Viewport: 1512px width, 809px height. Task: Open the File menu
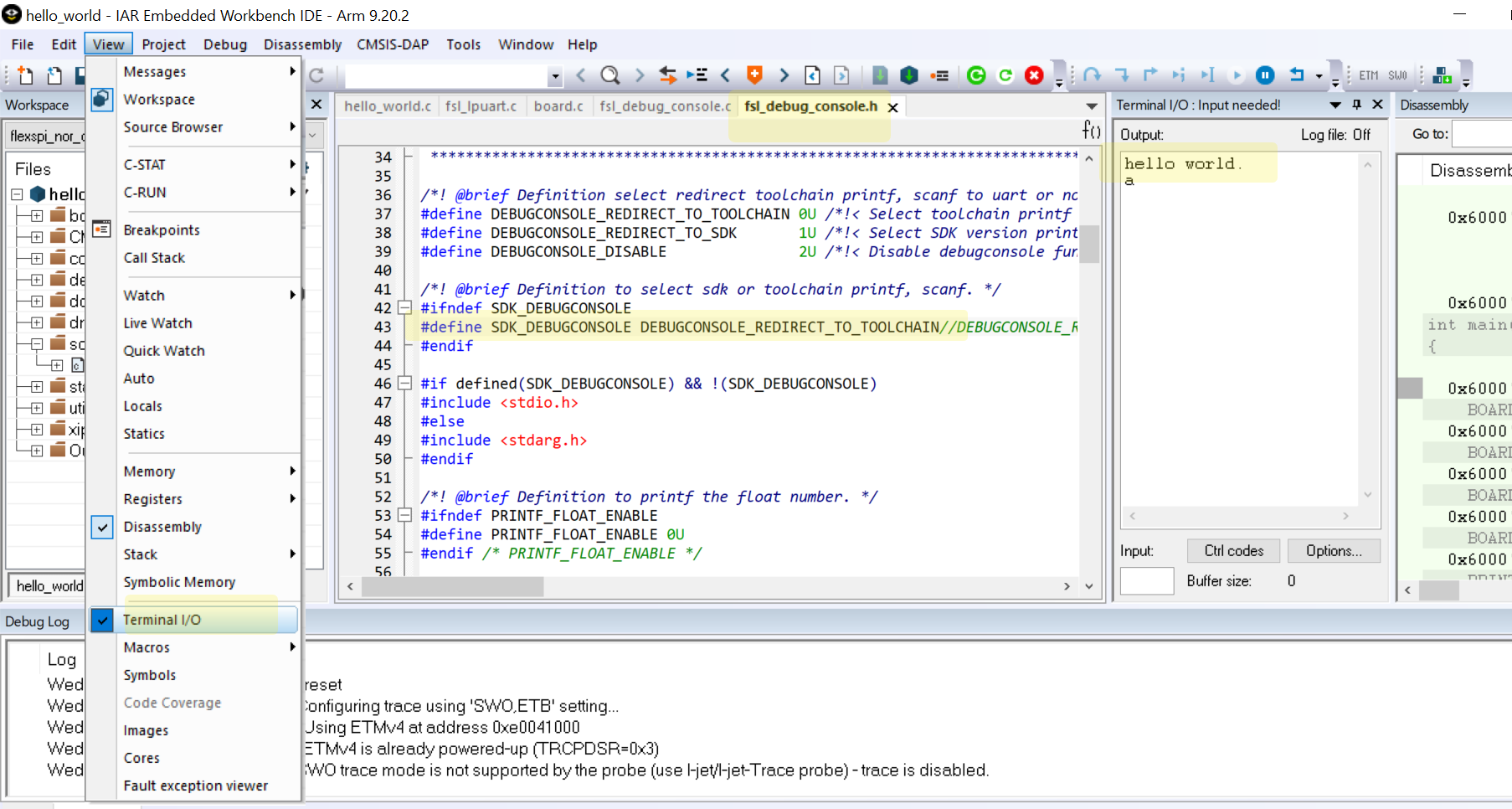point(23,44)
